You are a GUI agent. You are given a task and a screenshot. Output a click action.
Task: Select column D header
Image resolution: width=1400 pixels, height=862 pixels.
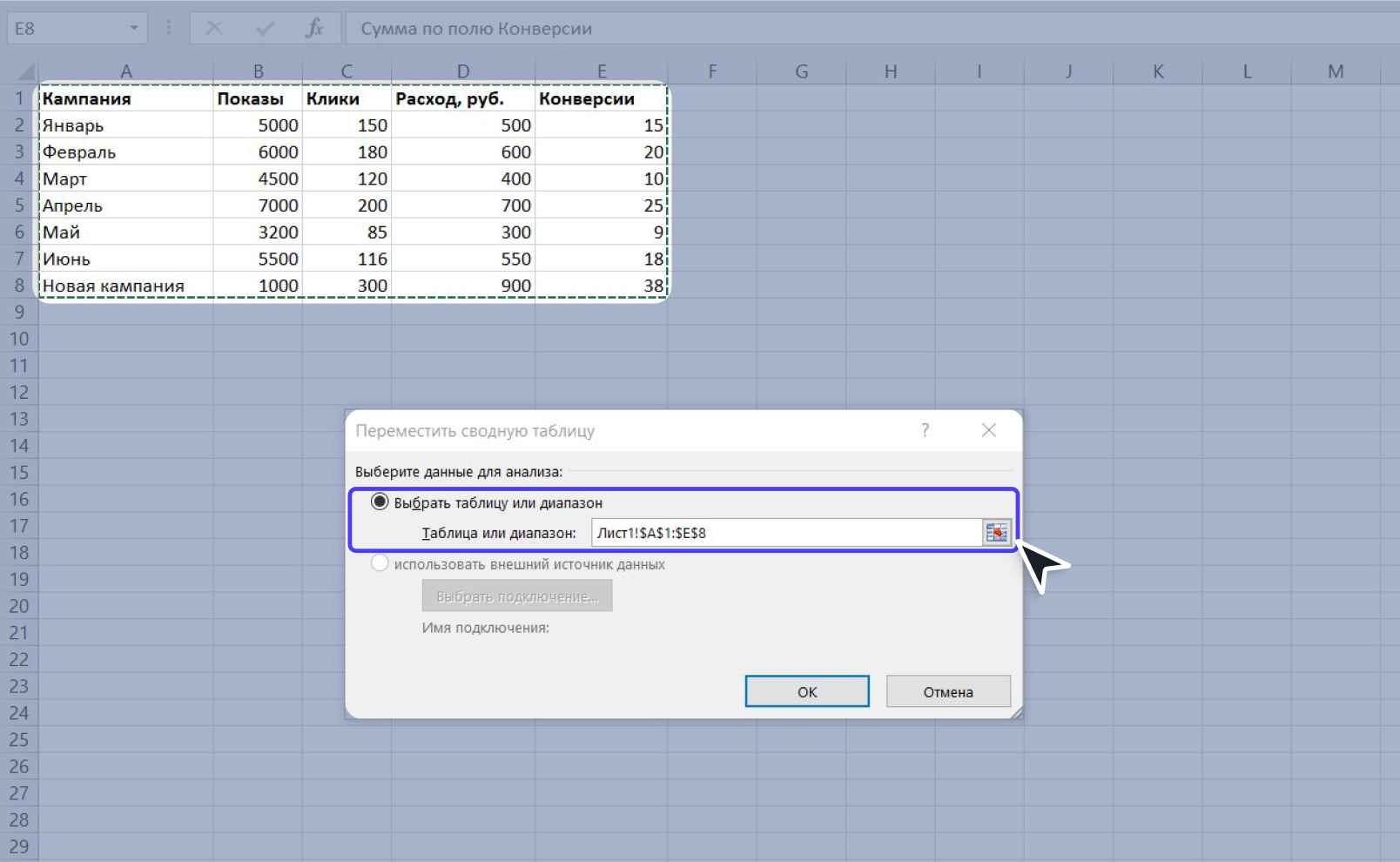[463, 71]
